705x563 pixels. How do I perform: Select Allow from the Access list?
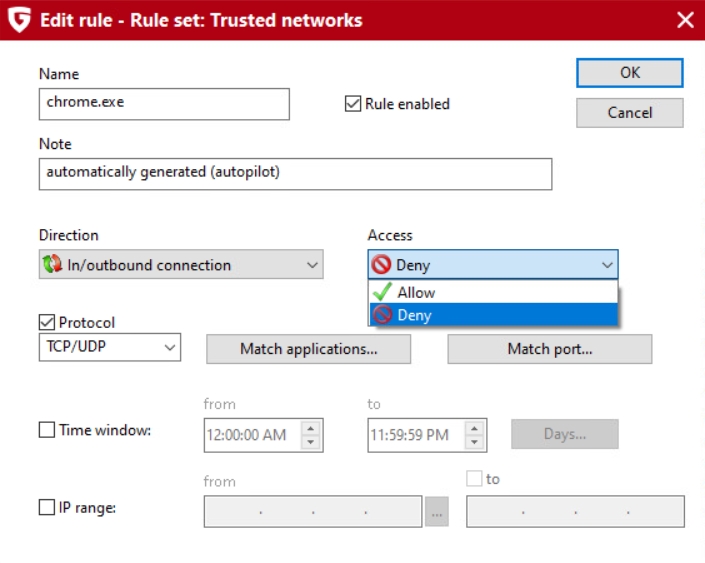point(493,292)
